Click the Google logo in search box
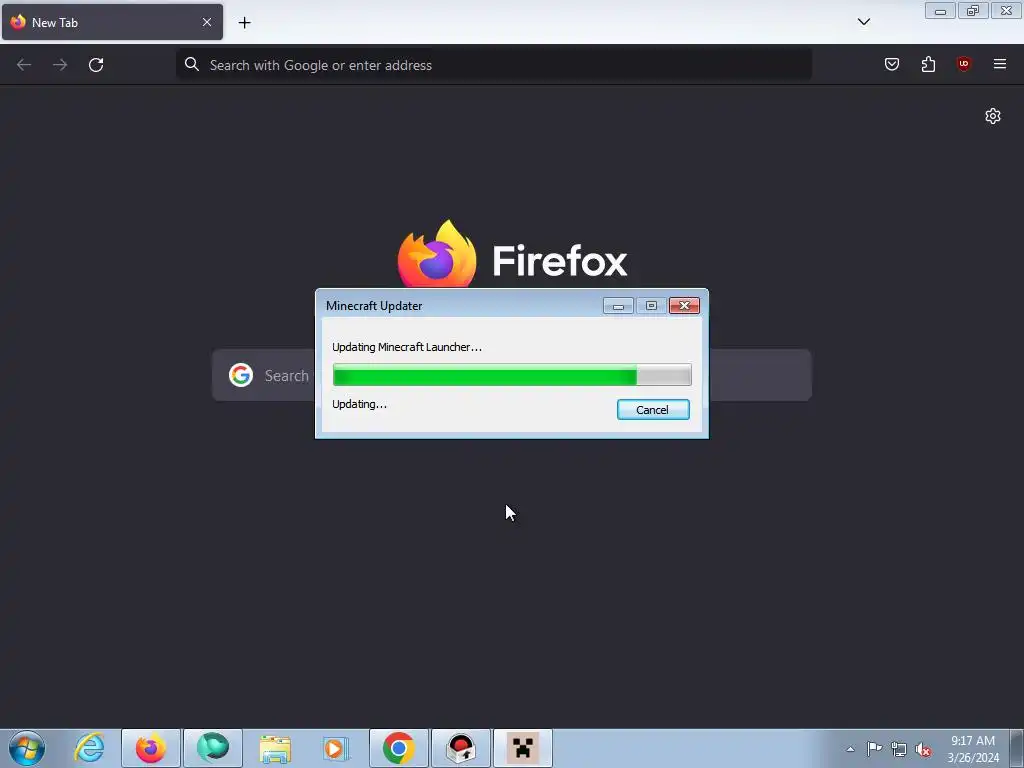Viewport: 1024px width, 768px height. [241, 375]
